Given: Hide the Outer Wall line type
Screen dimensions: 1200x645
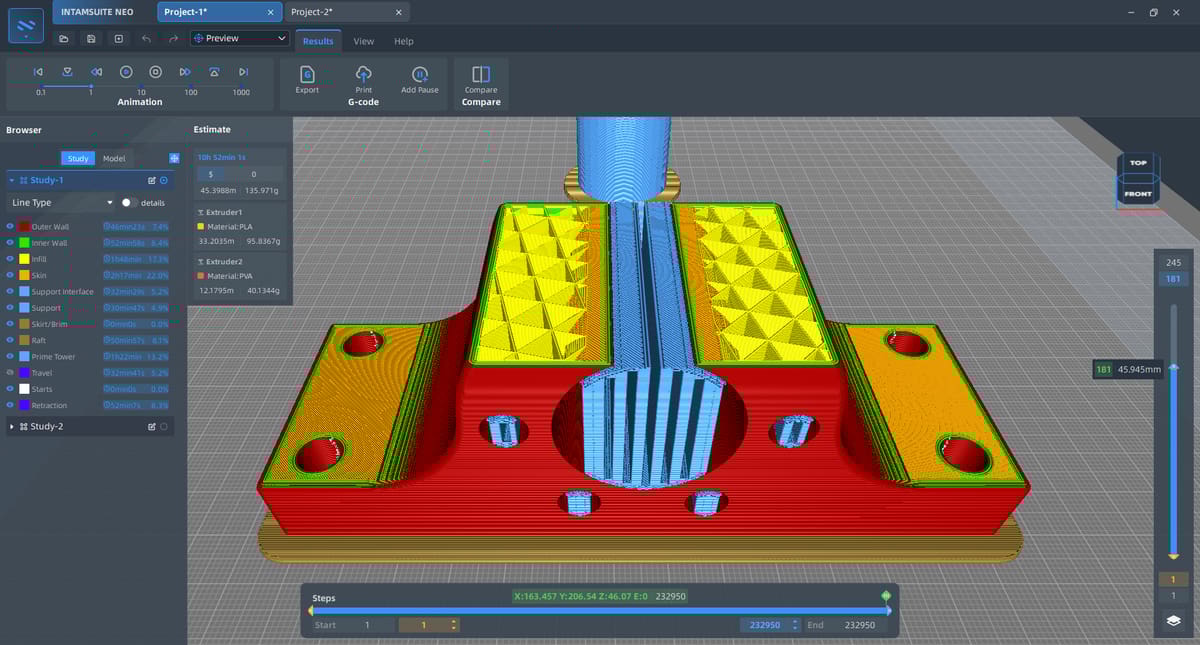Looking at the screenshot, I should pyautogui.click(x=9, y=225).
